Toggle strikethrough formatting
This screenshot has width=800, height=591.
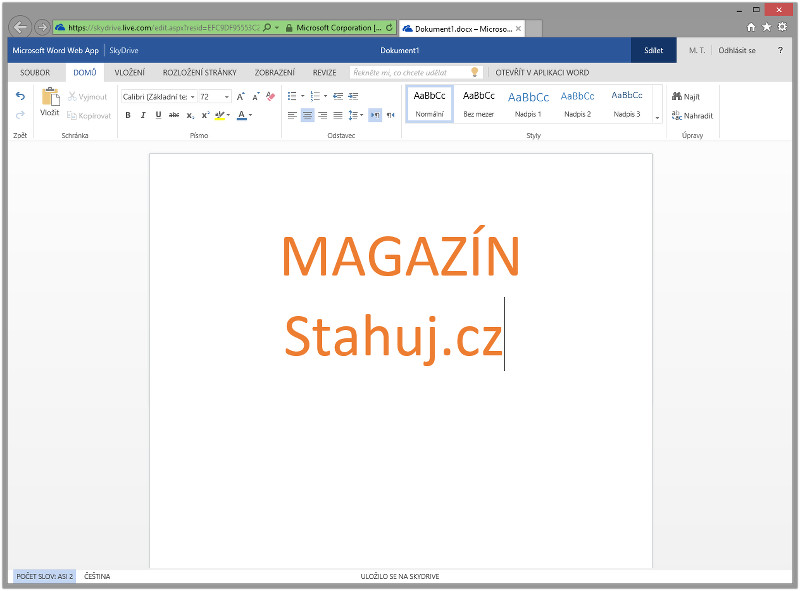click(x=174, y=115)
